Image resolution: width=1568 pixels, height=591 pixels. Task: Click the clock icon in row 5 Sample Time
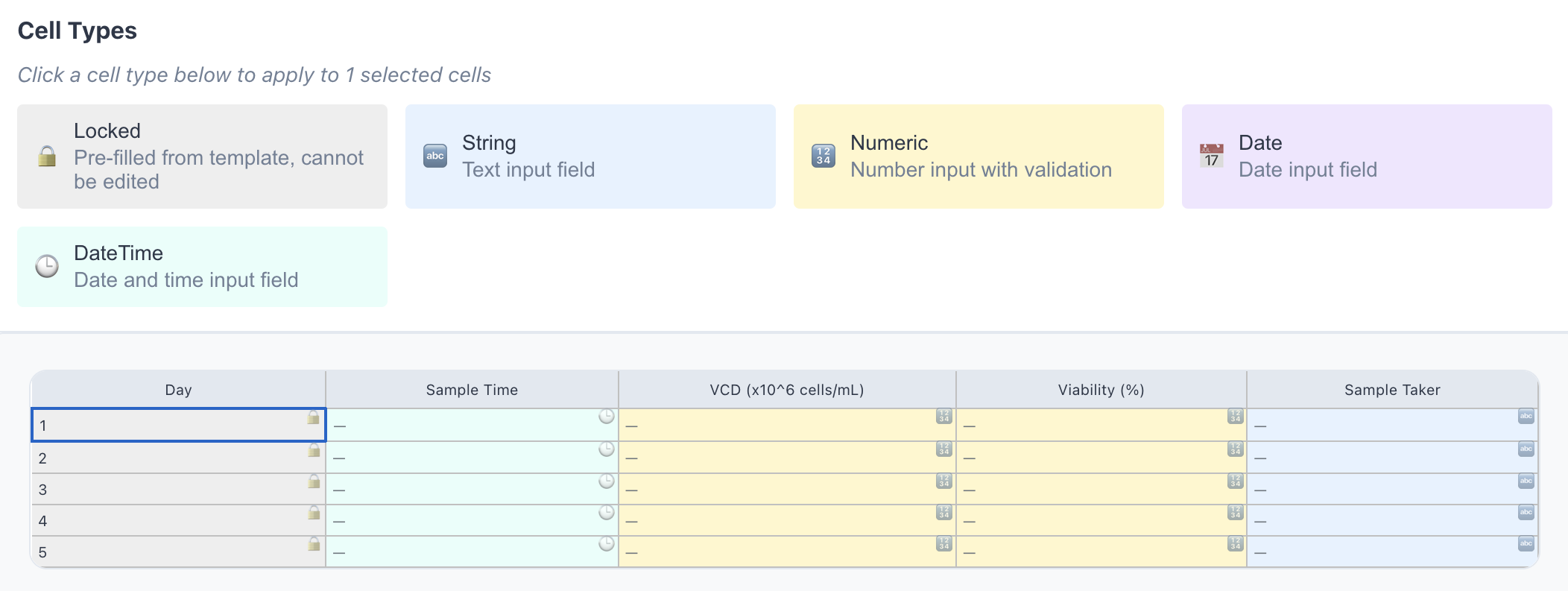point(607,544)
